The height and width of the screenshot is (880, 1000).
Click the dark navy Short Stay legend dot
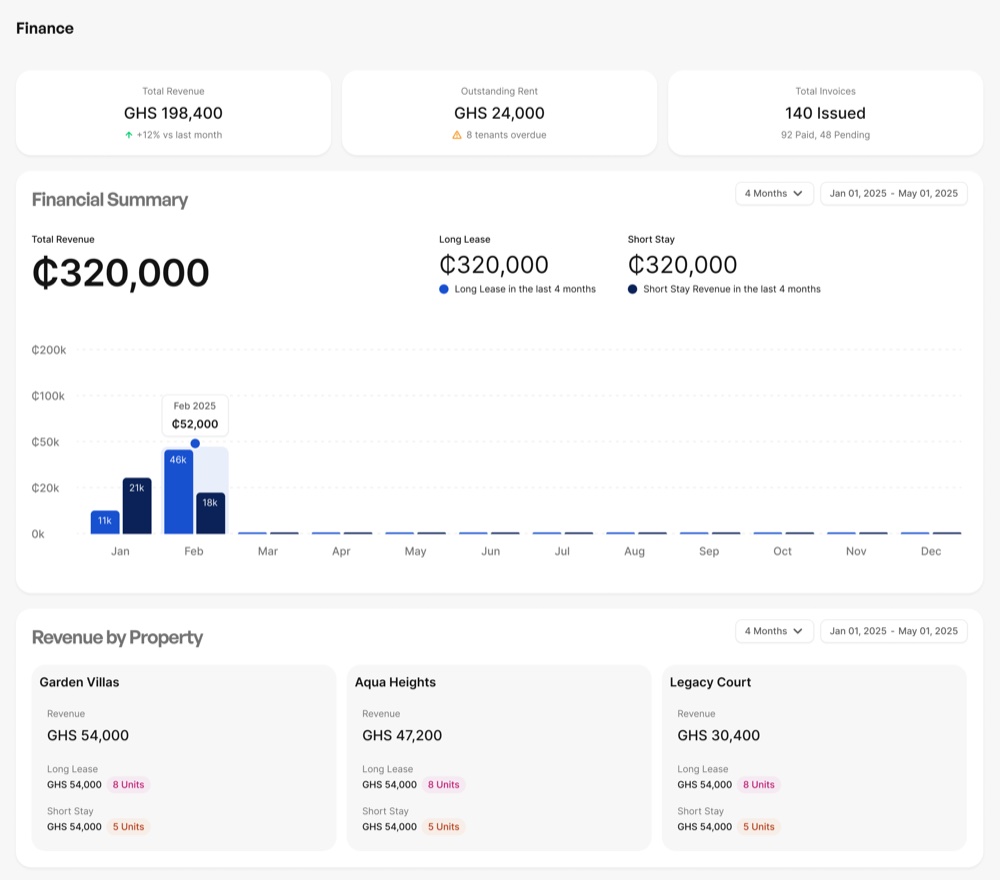click(x=633, y=289)
